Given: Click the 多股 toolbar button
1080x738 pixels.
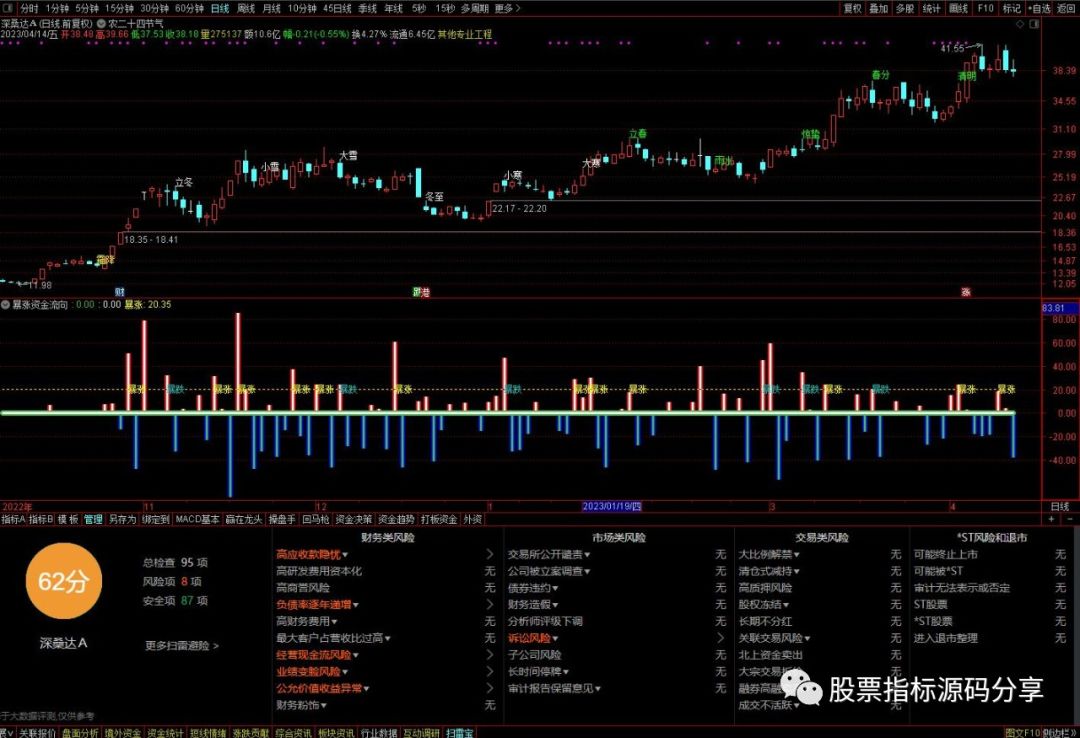Looking at the screenshot, I should point(905,8).
